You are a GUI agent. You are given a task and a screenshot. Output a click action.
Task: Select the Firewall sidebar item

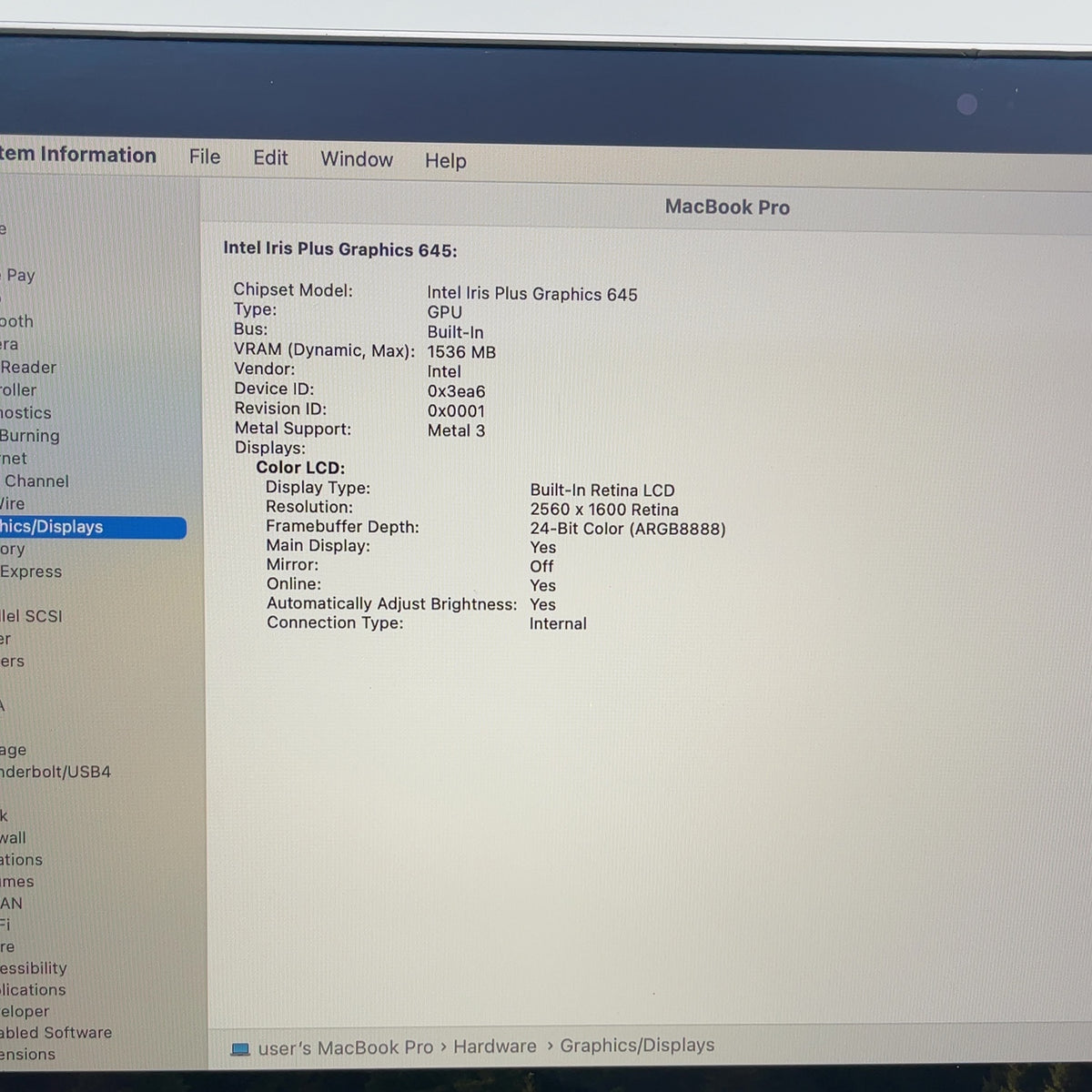[x=14, y=837]
